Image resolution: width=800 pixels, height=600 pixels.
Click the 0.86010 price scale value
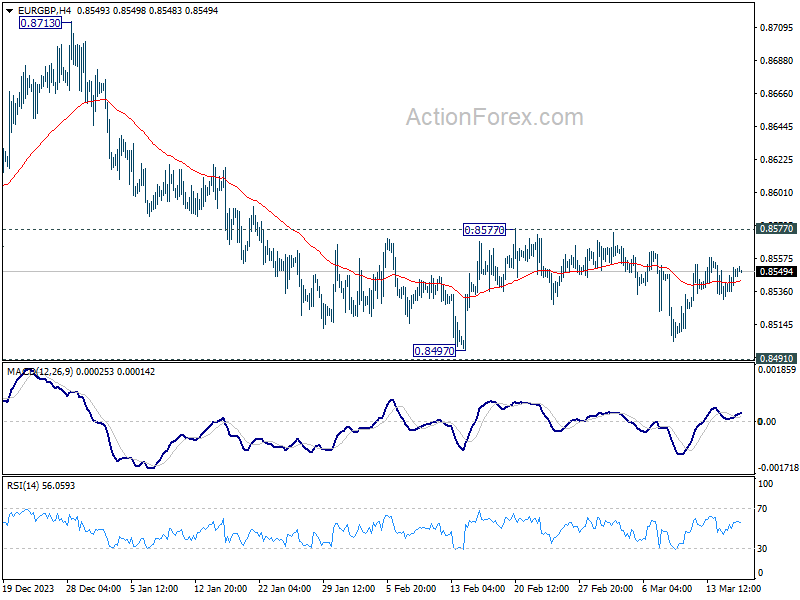tap(777, 193)
